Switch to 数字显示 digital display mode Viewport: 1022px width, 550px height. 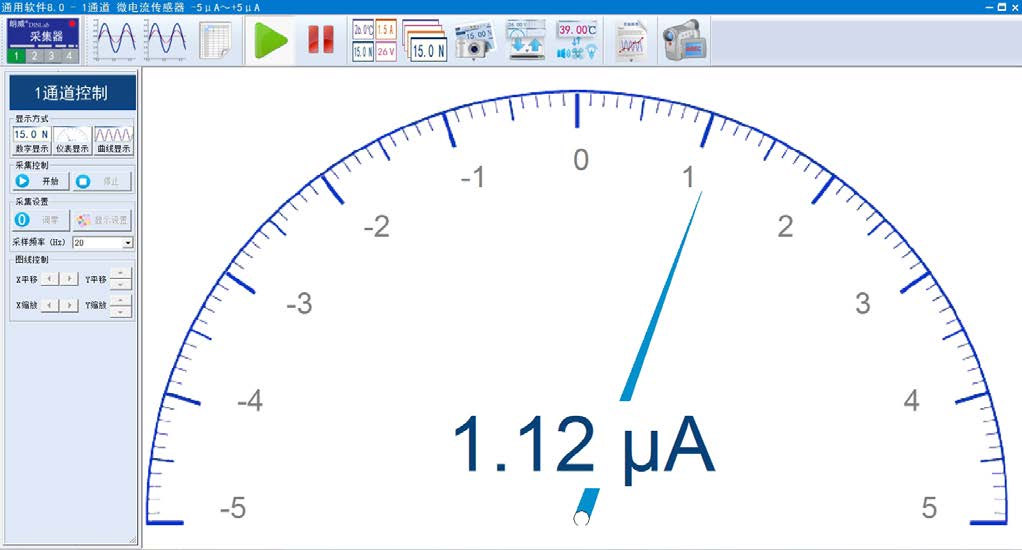tap(31, 139)
